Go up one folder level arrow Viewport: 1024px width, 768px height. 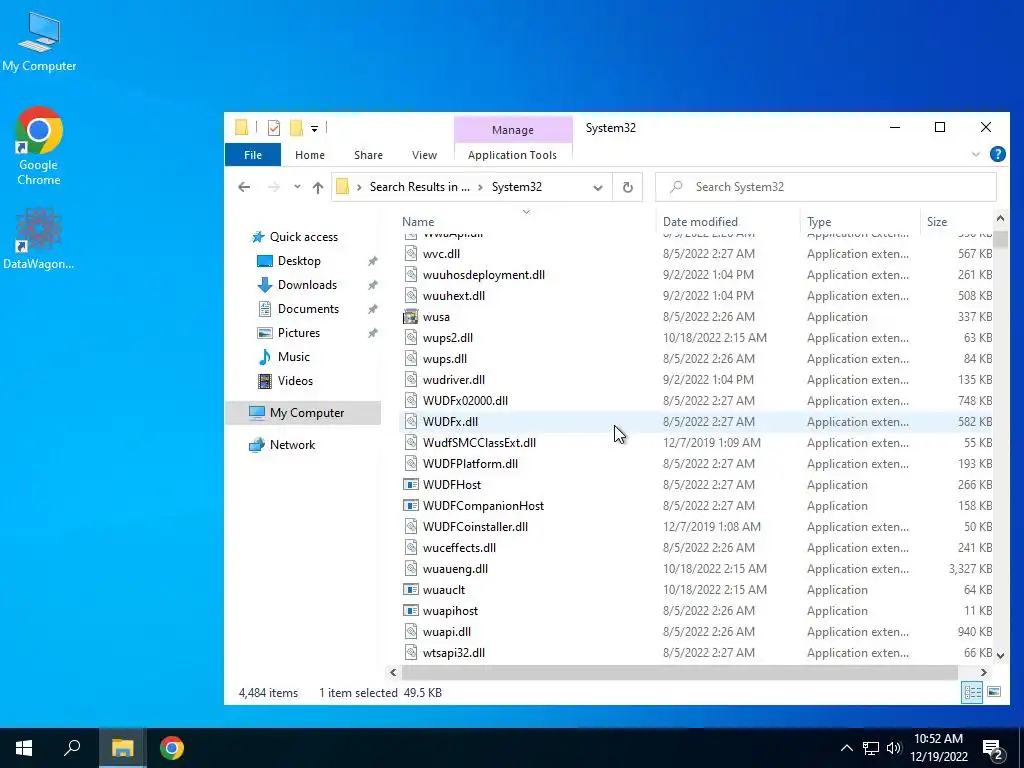(318, 187)
